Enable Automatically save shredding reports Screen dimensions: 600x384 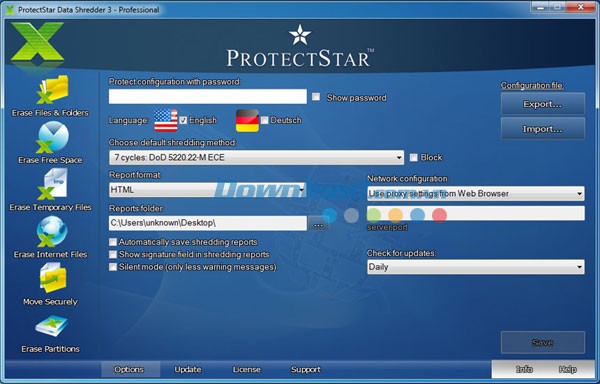113,242
